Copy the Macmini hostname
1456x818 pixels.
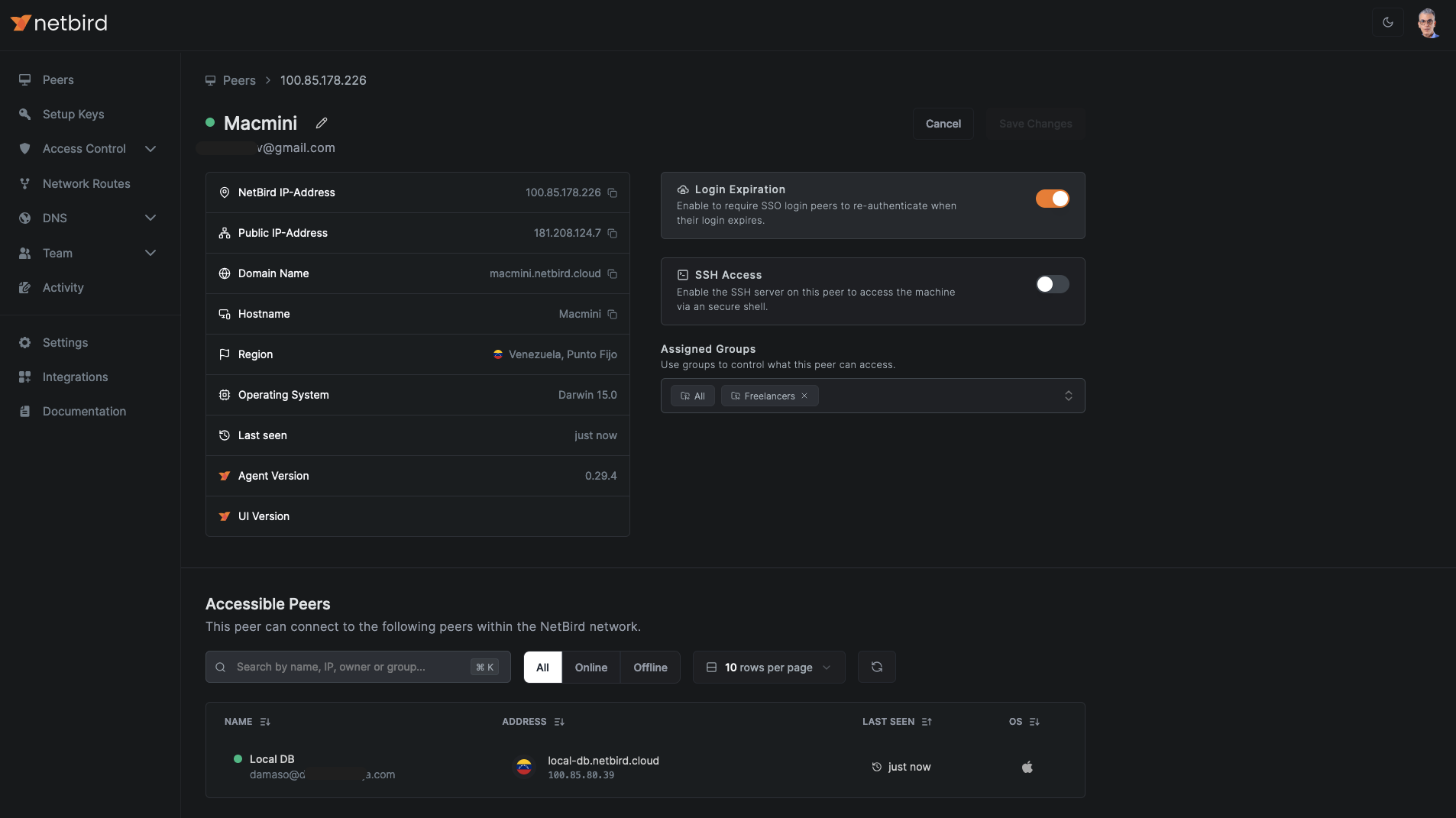[613, 314]
